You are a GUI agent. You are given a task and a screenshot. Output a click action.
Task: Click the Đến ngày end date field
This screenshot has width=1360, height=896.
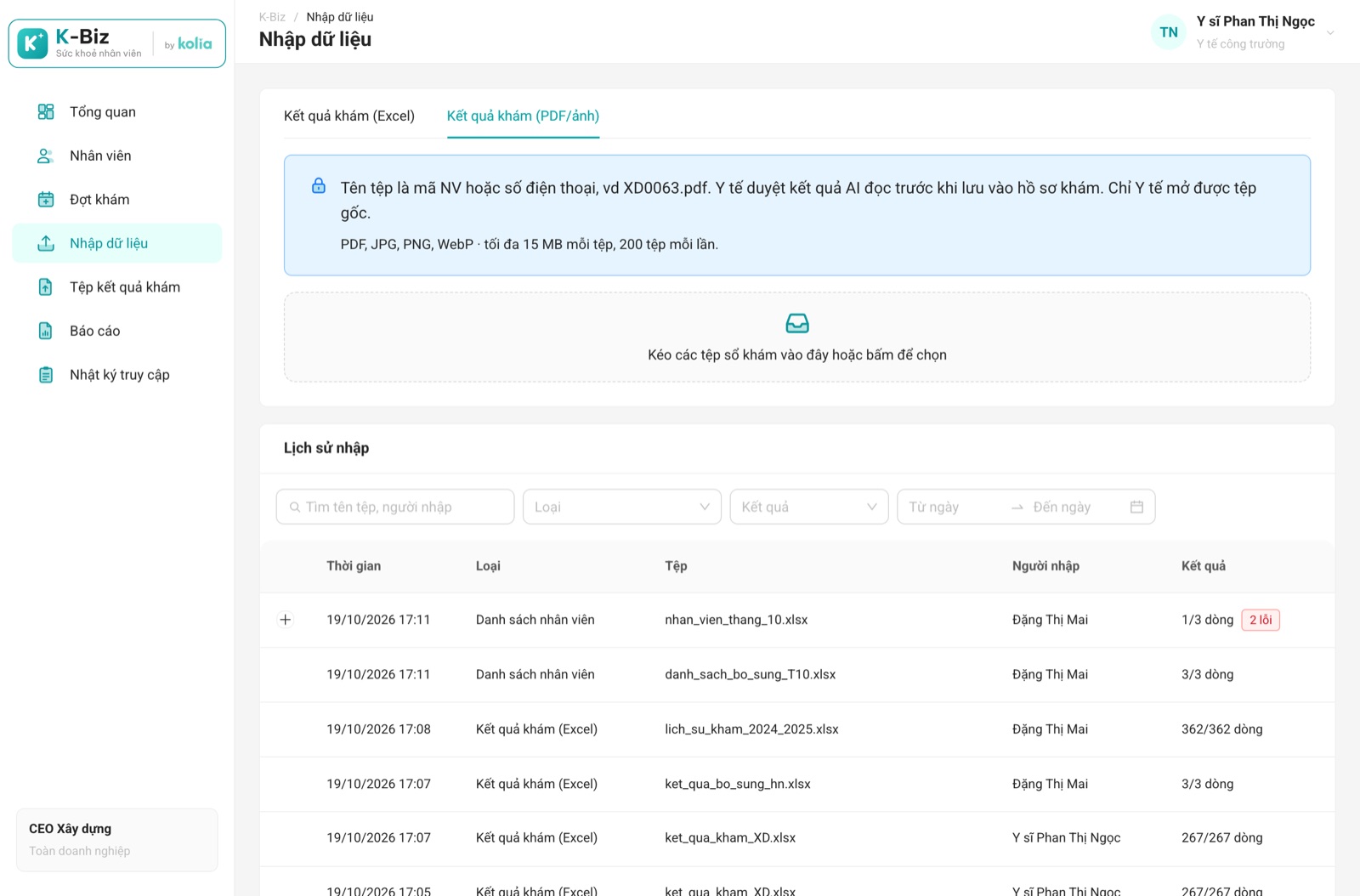point(1075,507)
